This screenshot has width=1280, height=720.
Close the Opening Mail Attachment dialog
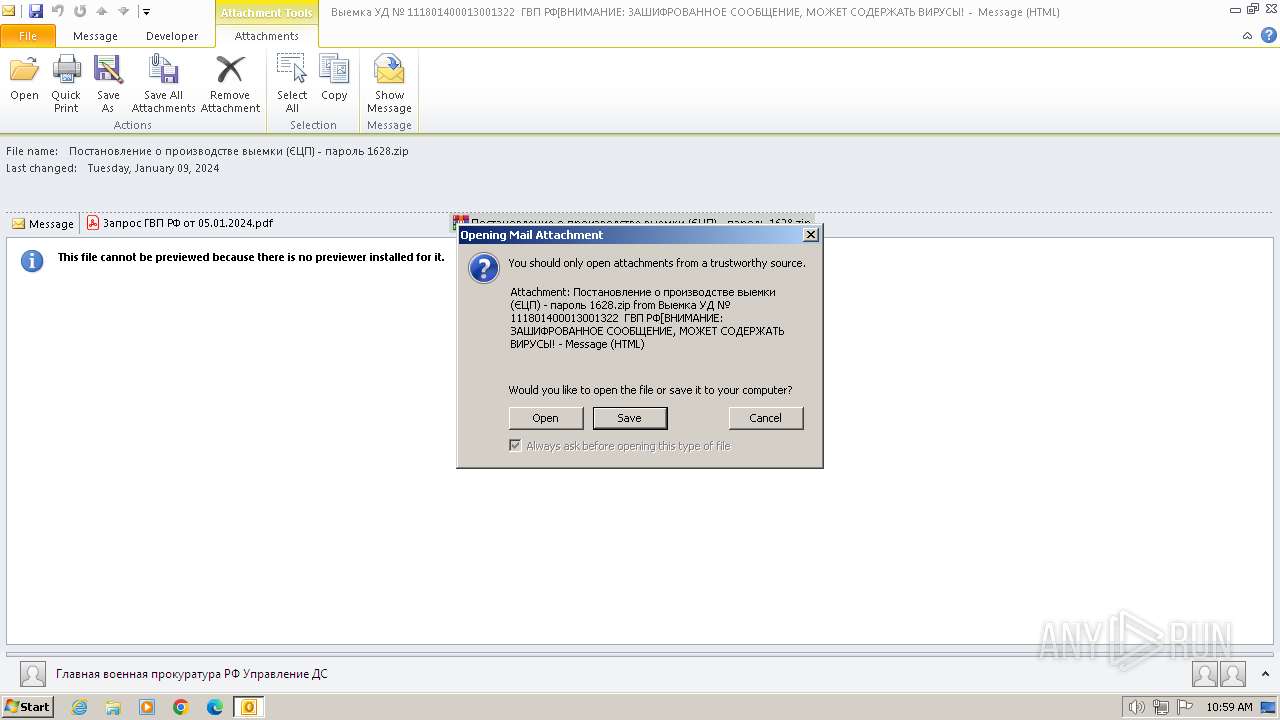811,234
